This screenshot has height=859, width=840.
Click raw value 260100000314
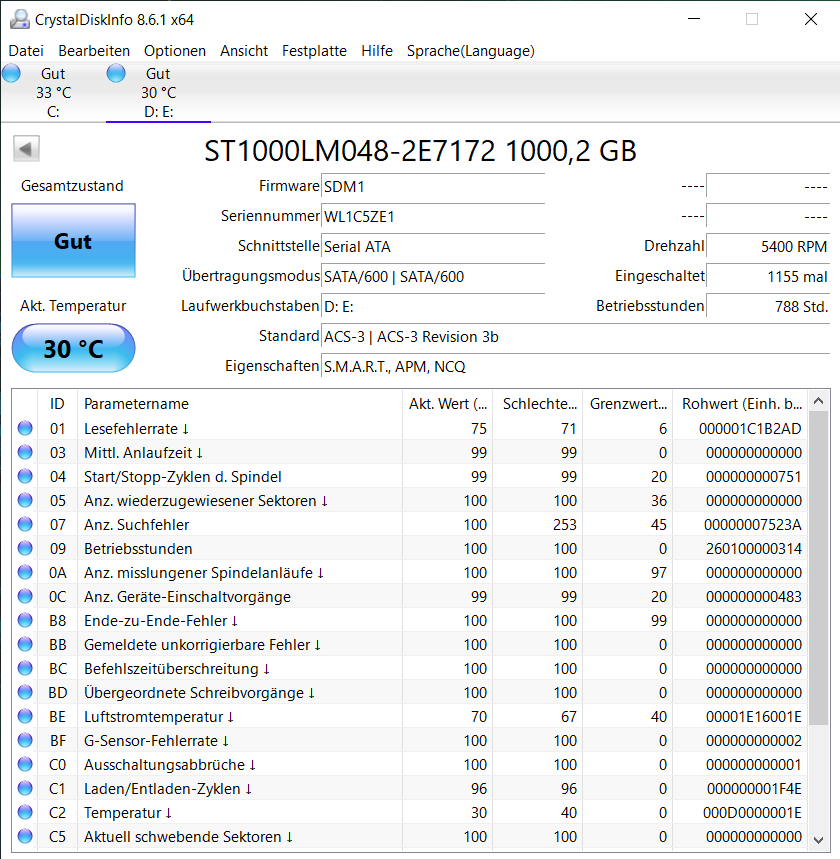[753, 548]
